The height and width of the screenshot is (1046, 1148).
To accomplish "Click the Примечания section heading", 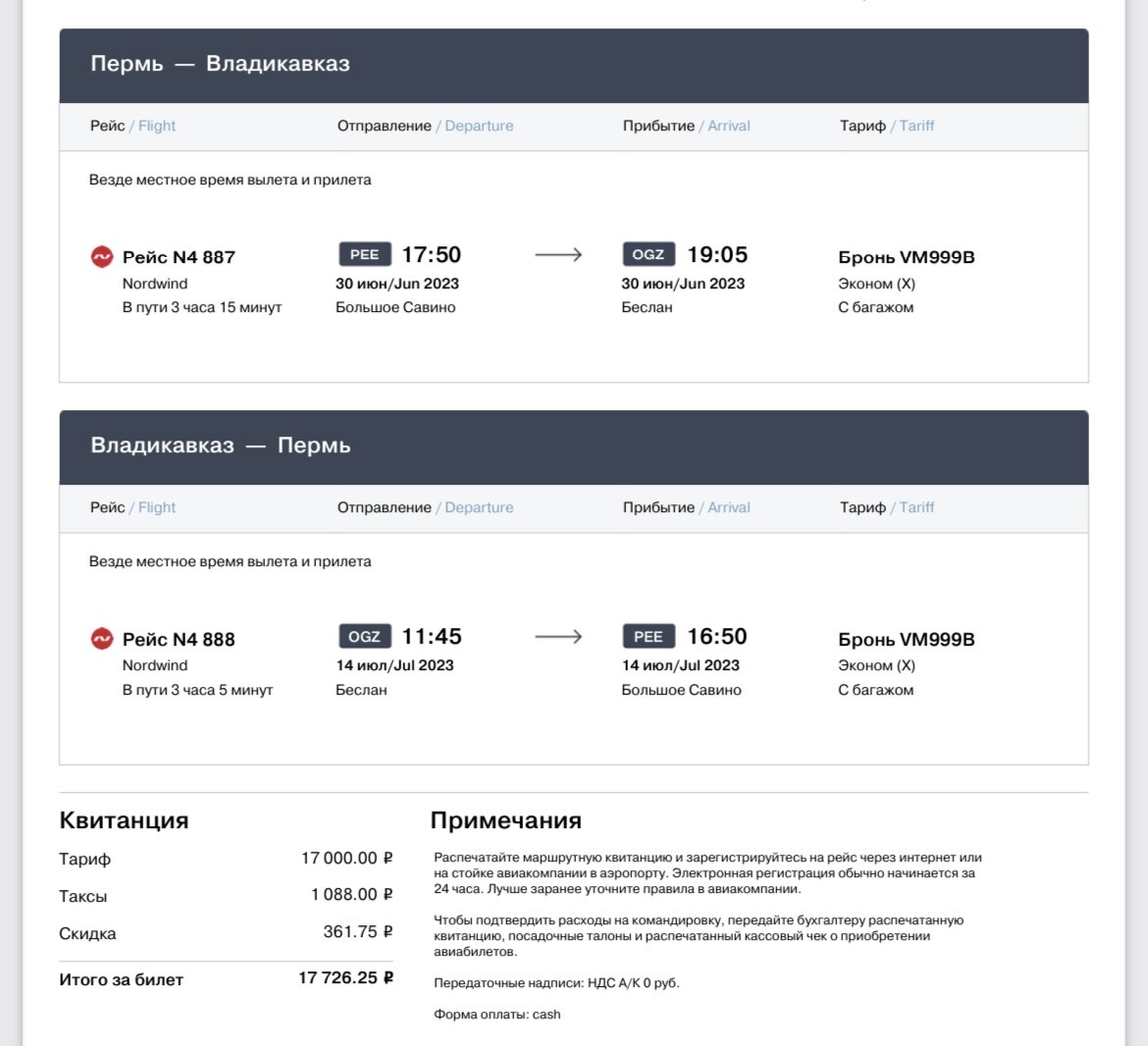I will [506, 819].
